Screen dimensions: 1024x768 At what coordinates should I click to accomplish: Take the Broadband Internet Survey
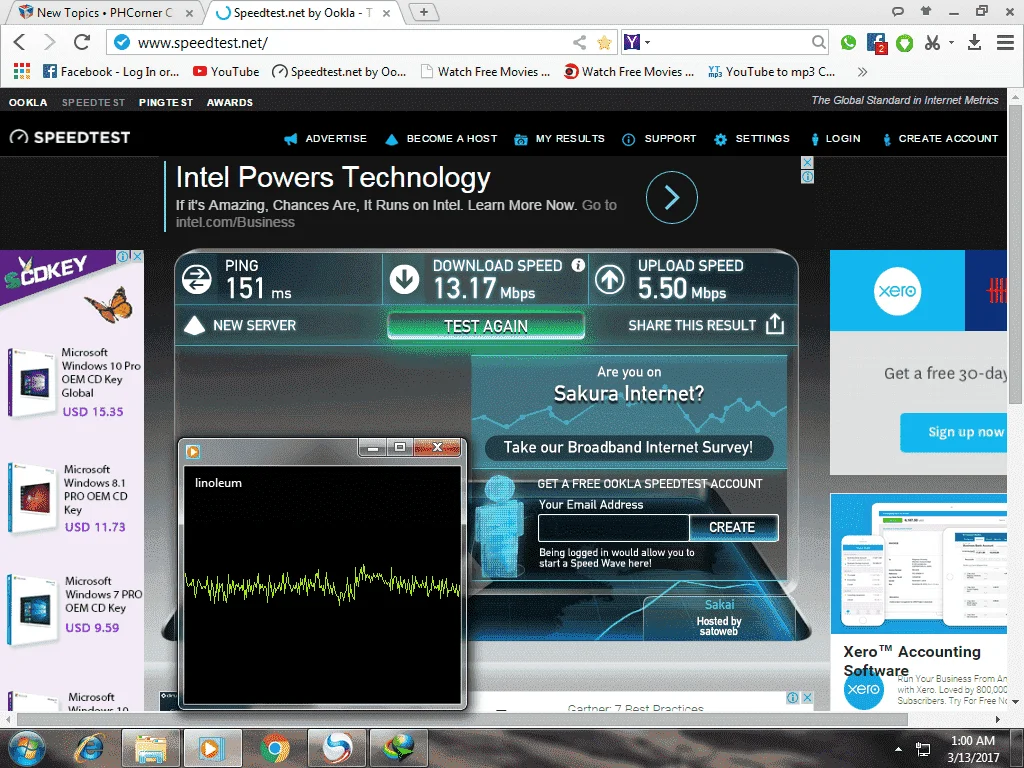pyautogui.click(x=628, y=447)
